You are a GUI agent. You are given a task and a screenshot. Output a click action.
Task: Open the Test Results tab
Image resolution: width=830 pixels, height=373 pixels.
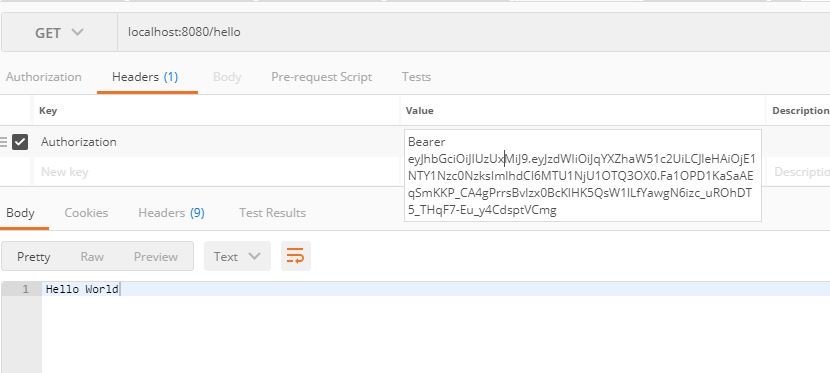[272, 213]
